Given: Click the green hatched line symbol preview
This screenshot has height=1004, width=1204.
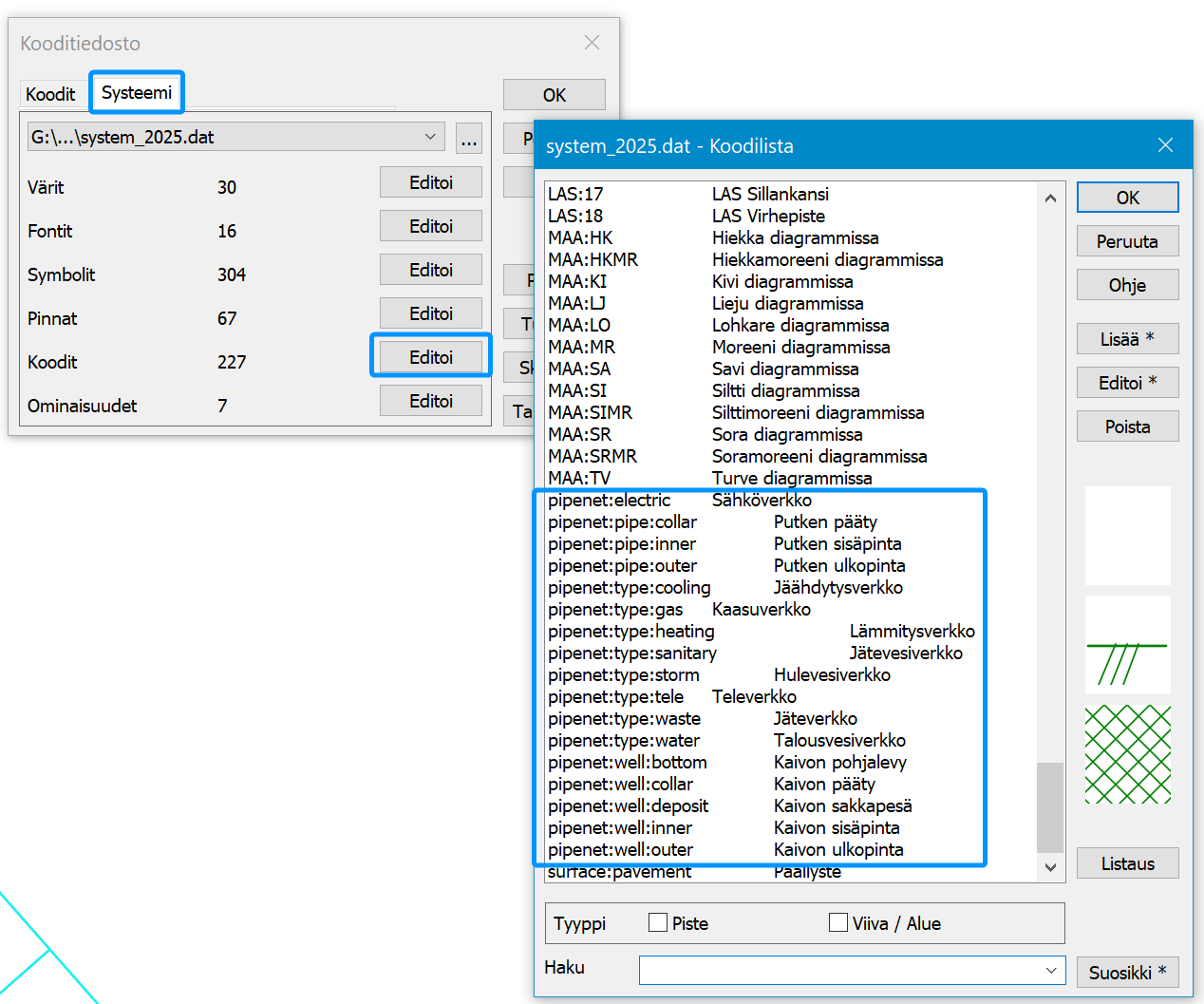Looking at the screenshot, I should pyautogui.click(x=1127, y=645).
